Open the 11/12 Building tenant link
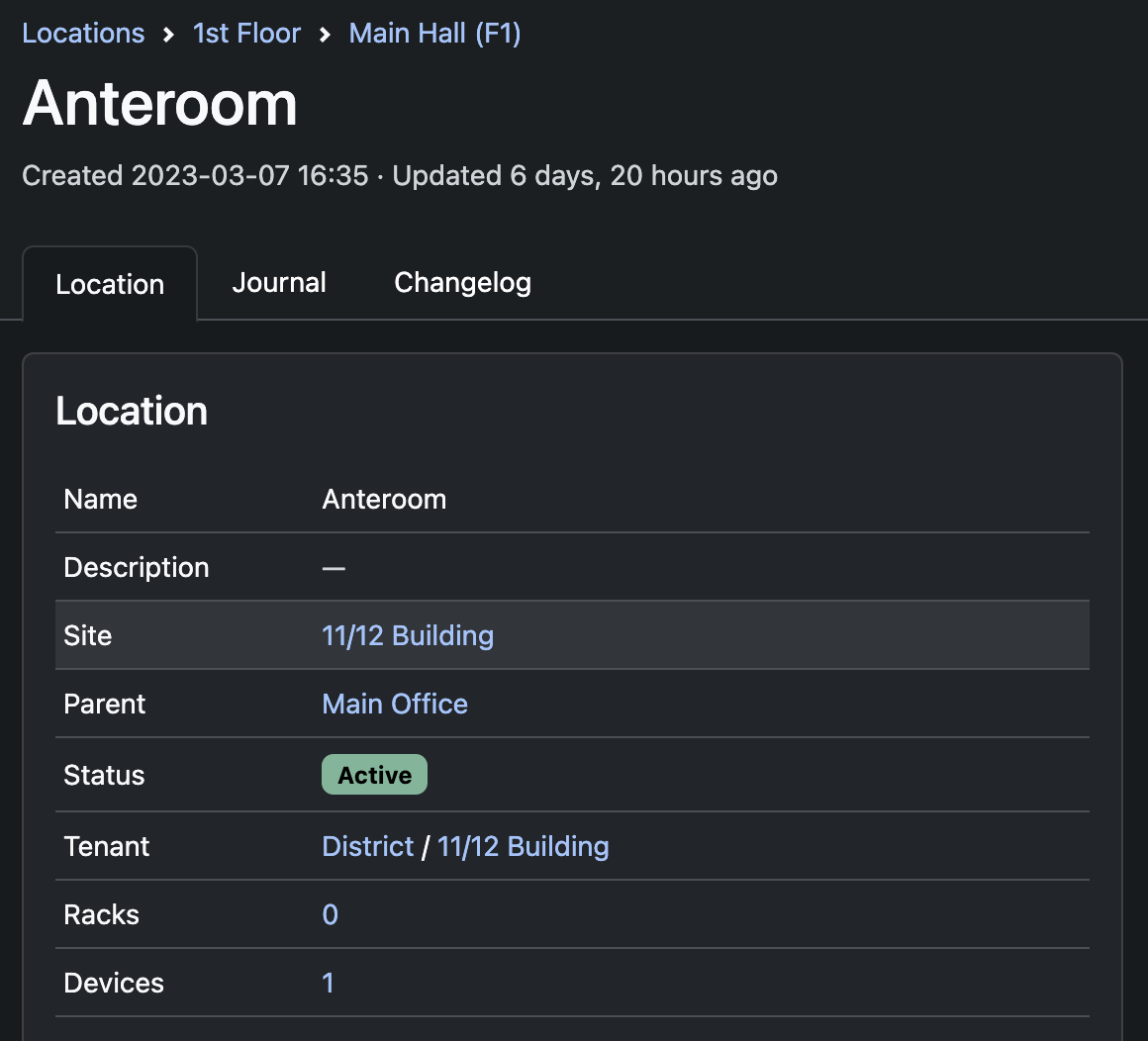This screenshot has width=1148, height=1041. tap(523, 846)
